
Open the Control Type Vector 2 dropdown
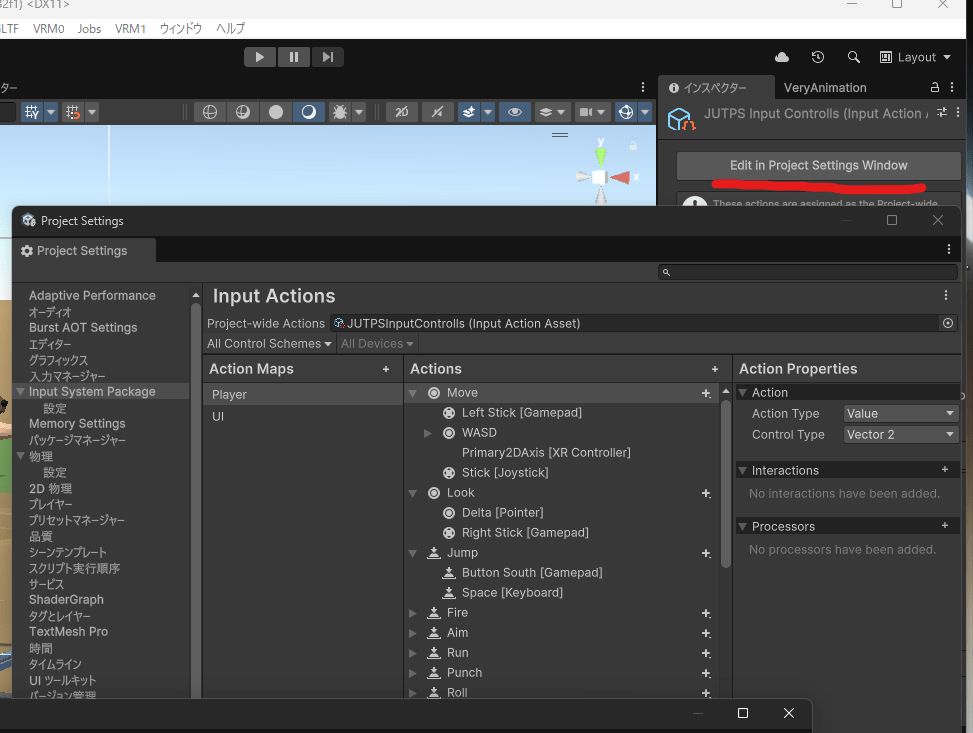901,434
